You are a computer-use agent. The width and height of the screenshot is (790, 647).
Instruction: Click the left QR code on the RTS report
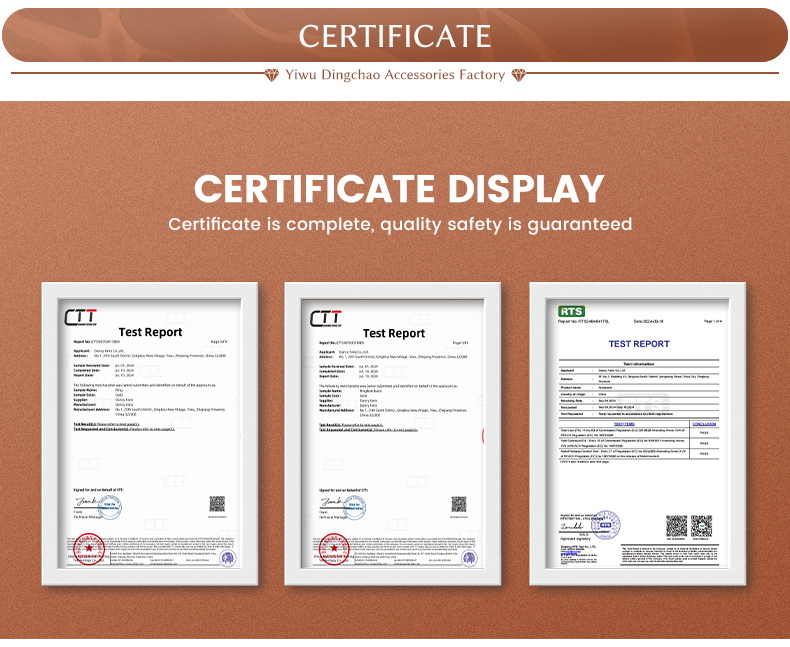tap(677, 526)
